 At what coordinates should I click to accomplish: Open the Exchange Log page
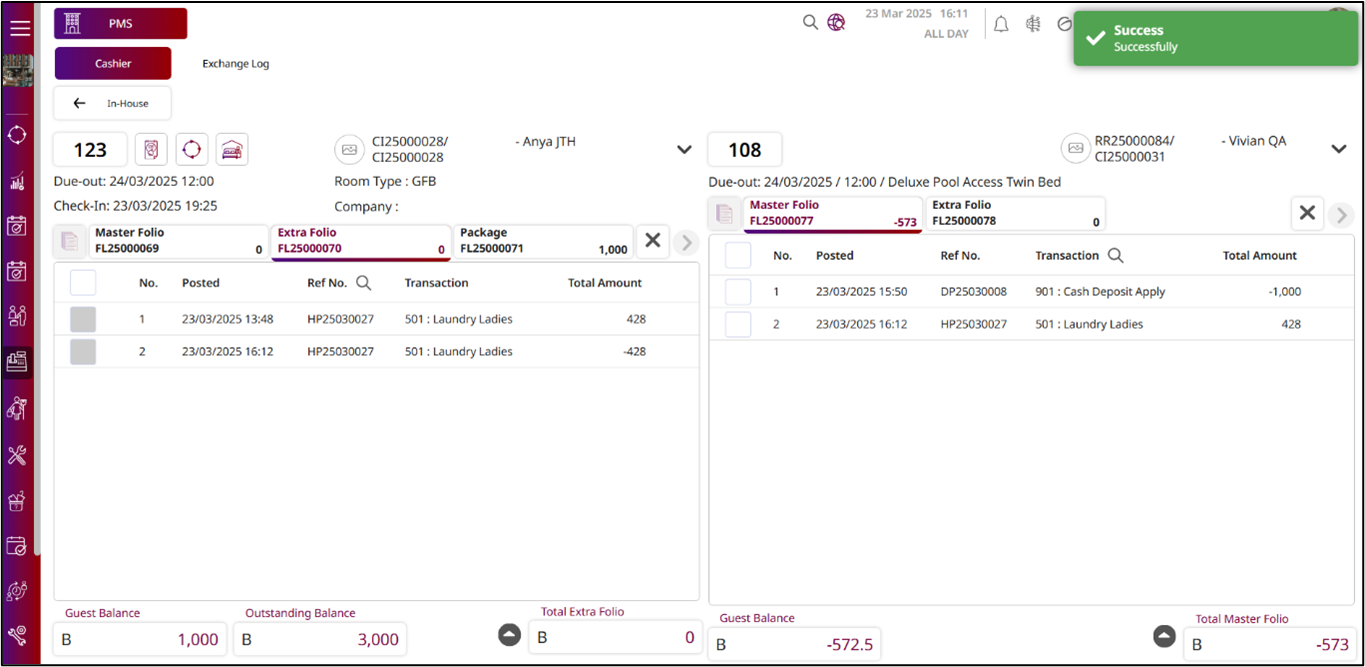tap(236, 64)
